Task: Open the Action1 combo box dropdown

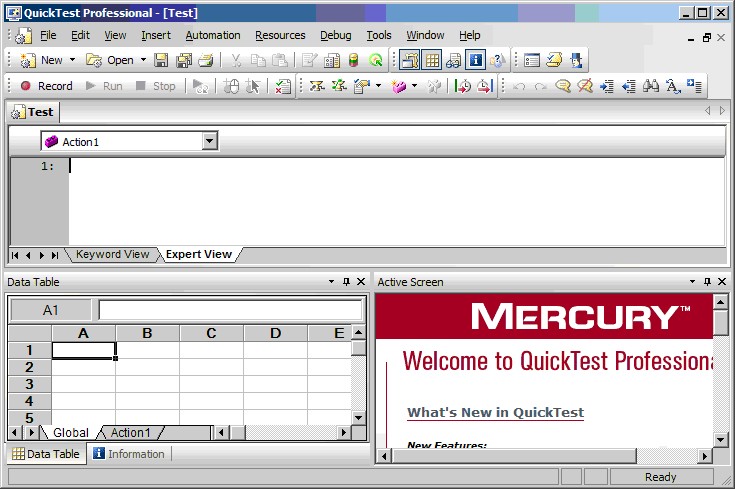Action: [x=210, y=141]
